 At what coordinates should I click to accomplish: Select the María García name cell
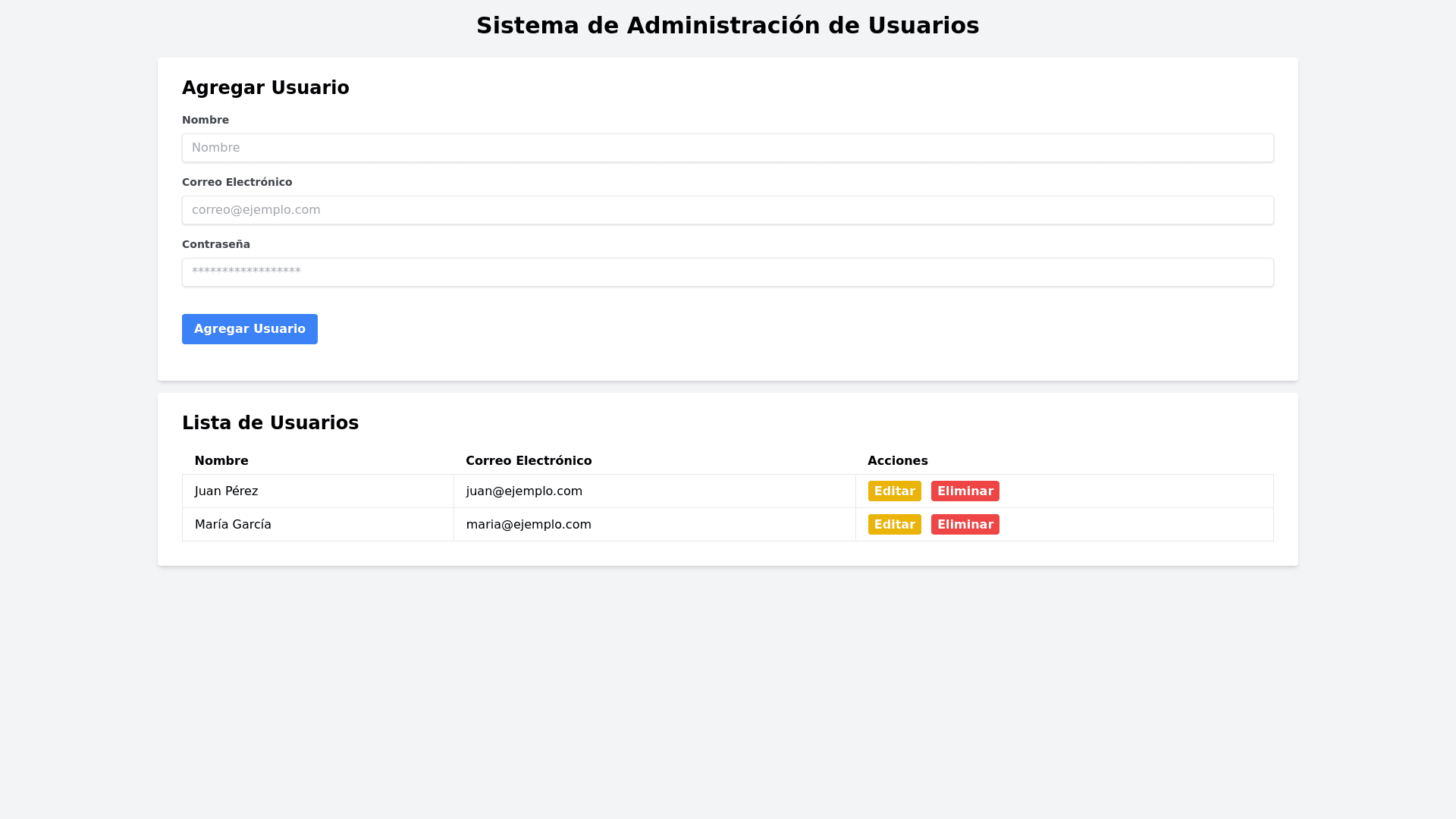pos(233,525)
